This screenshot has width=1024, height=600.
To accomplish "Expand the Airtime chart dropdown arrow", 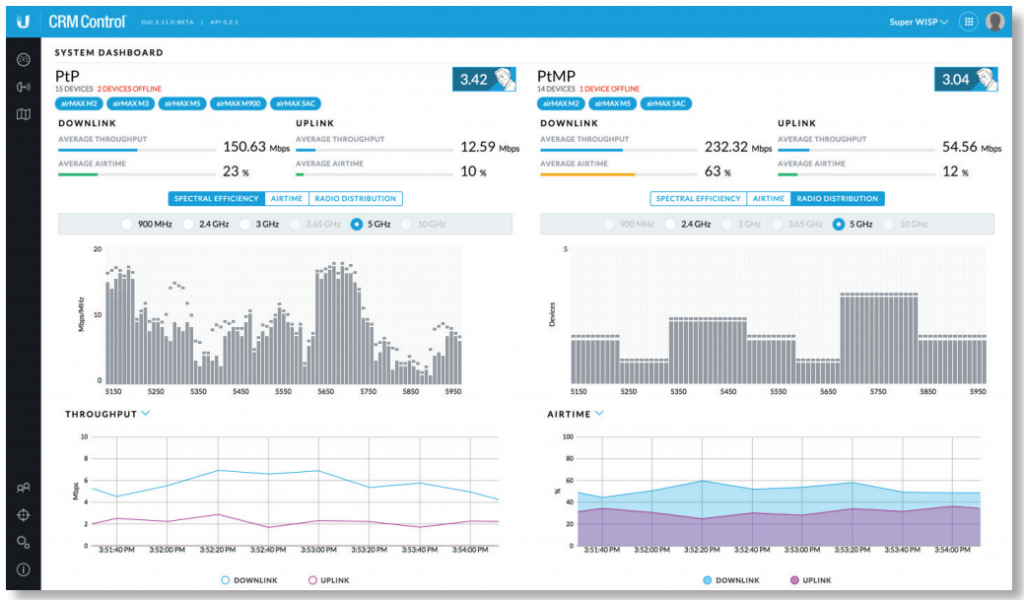I will tap(599, 412).
